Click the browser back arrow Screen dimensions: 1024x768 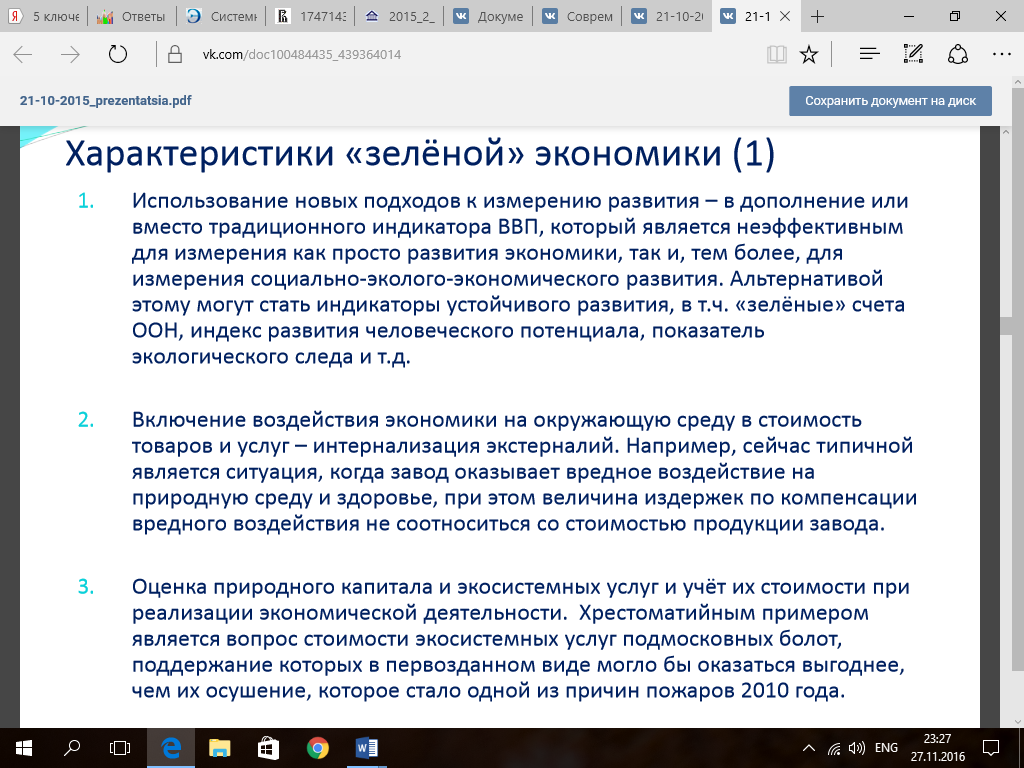point(23,55)
